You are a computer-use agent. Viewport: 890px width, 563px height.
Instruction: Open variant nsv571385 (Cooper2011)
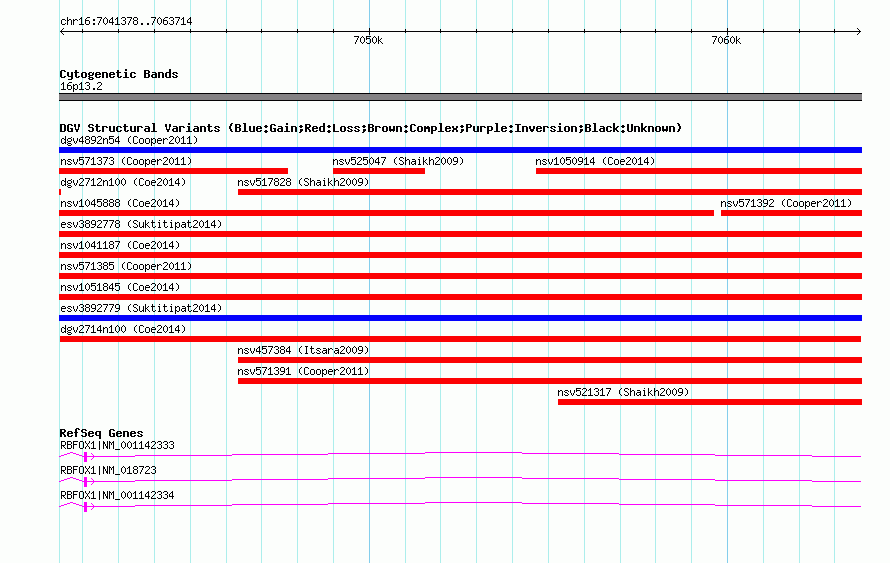pos(126,266)
